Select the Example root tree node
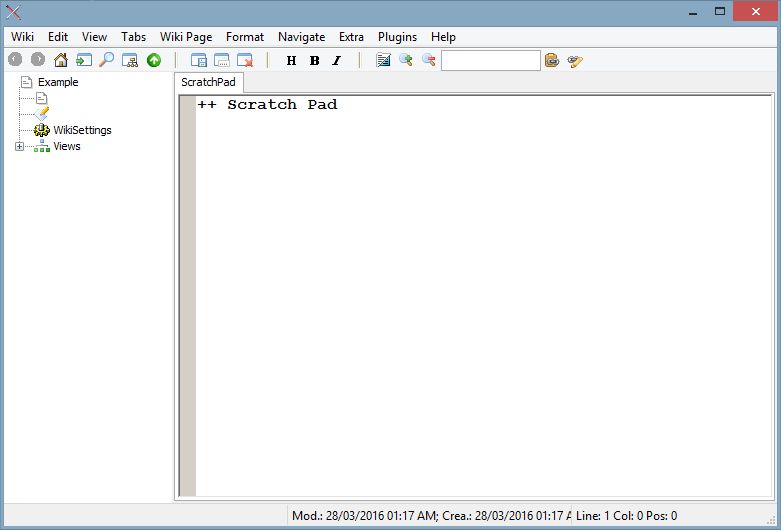 tap(57, 82)
